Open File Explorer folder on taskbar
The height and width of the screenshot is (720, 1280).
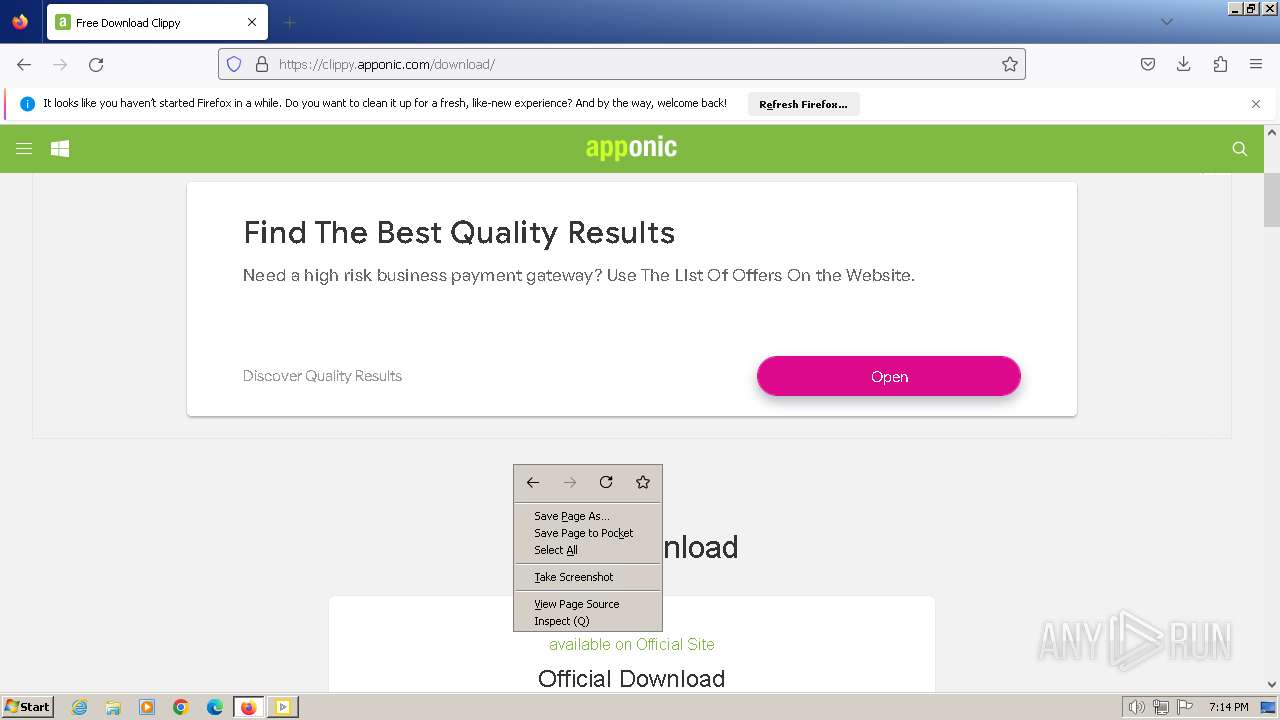(113, 707)
